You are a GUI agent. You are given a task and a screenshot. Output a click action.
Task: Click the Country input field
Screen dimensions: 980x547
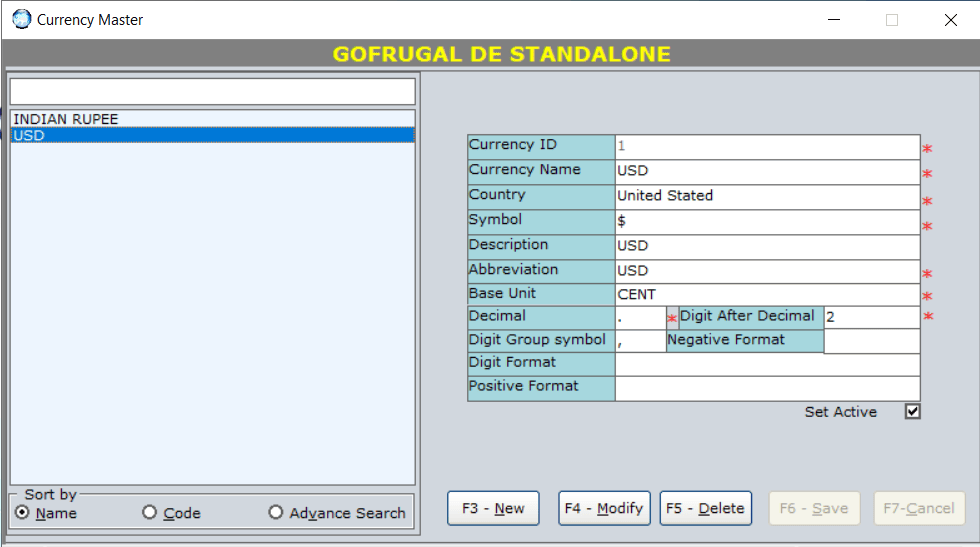[766, 196]
